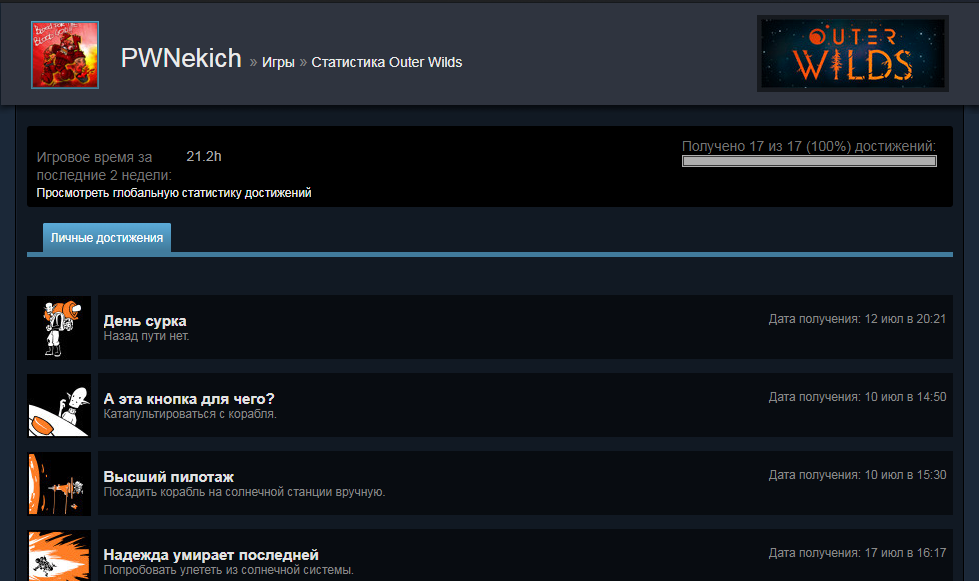The height and width of the screenshot is (581, 979).
Task: Switch to the Личные достижения tab
Action: (107, 238)
